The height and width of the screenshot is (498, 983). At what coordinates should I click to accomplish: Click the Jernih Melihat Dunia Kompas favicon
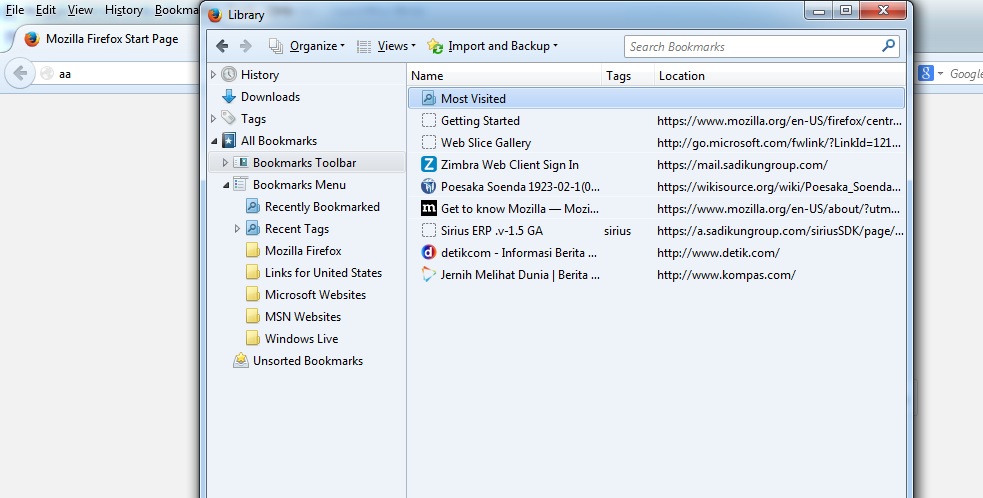tap(429, 275)
